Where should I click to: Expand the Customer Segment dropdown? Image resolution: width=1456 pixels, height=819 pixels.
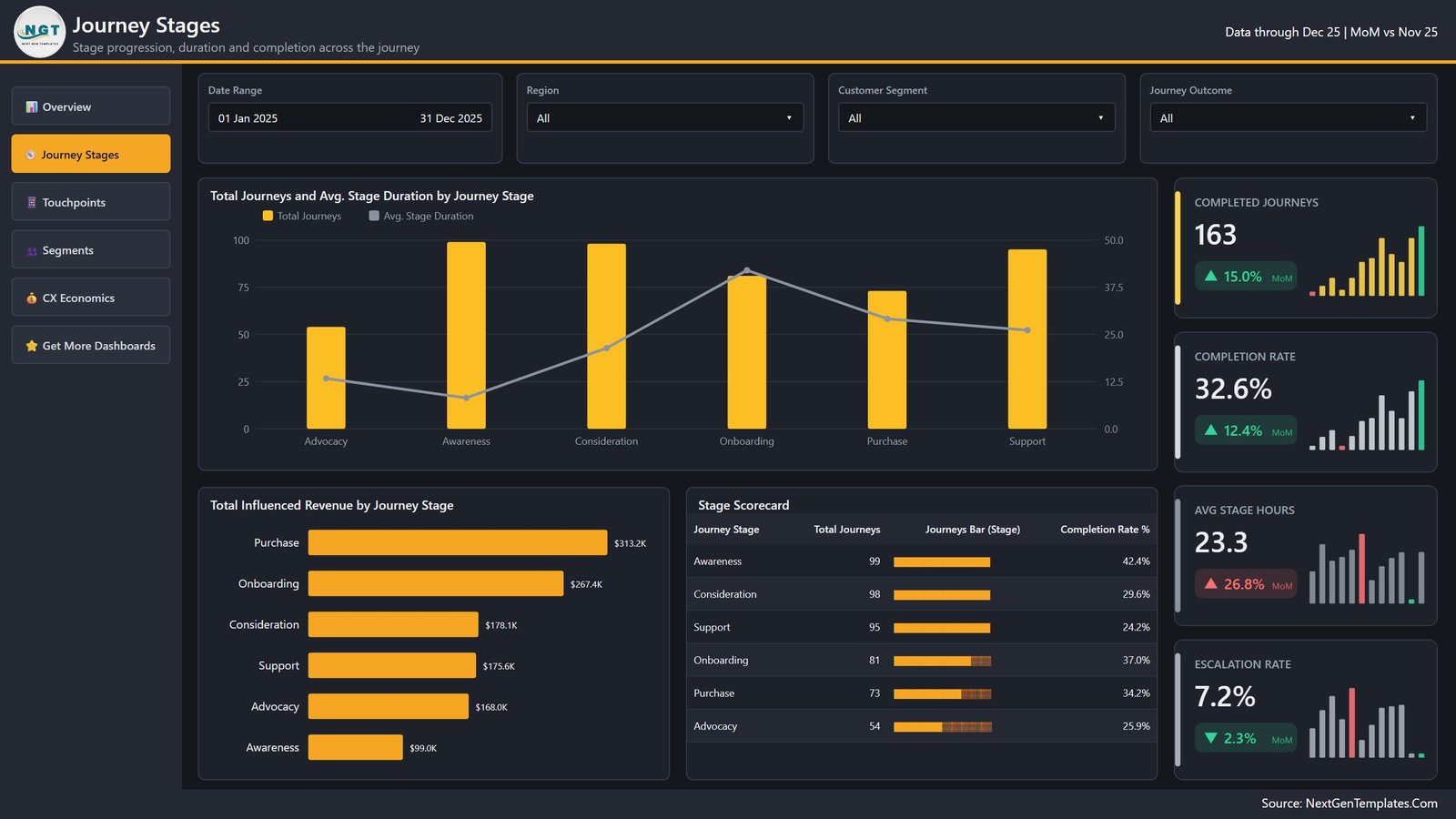coord(976,117)
